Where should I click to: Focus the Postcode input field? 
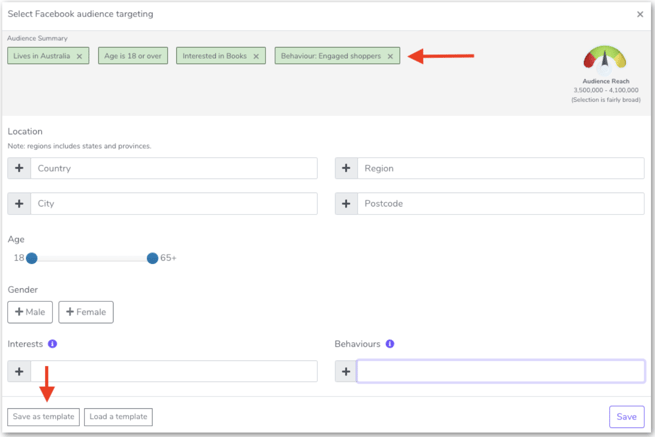click(501, 204)
